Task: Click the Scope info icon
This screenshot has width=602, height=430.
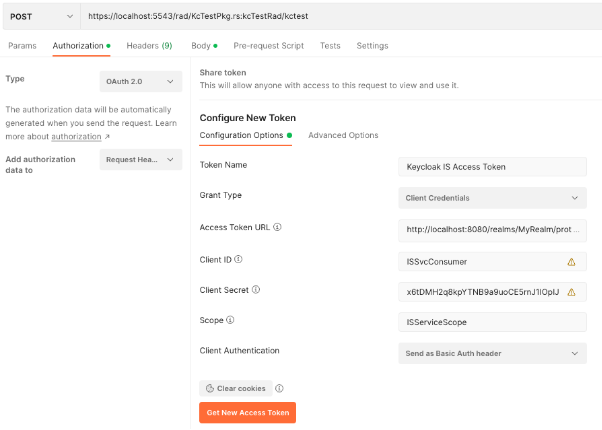Action: click(230, 319)
